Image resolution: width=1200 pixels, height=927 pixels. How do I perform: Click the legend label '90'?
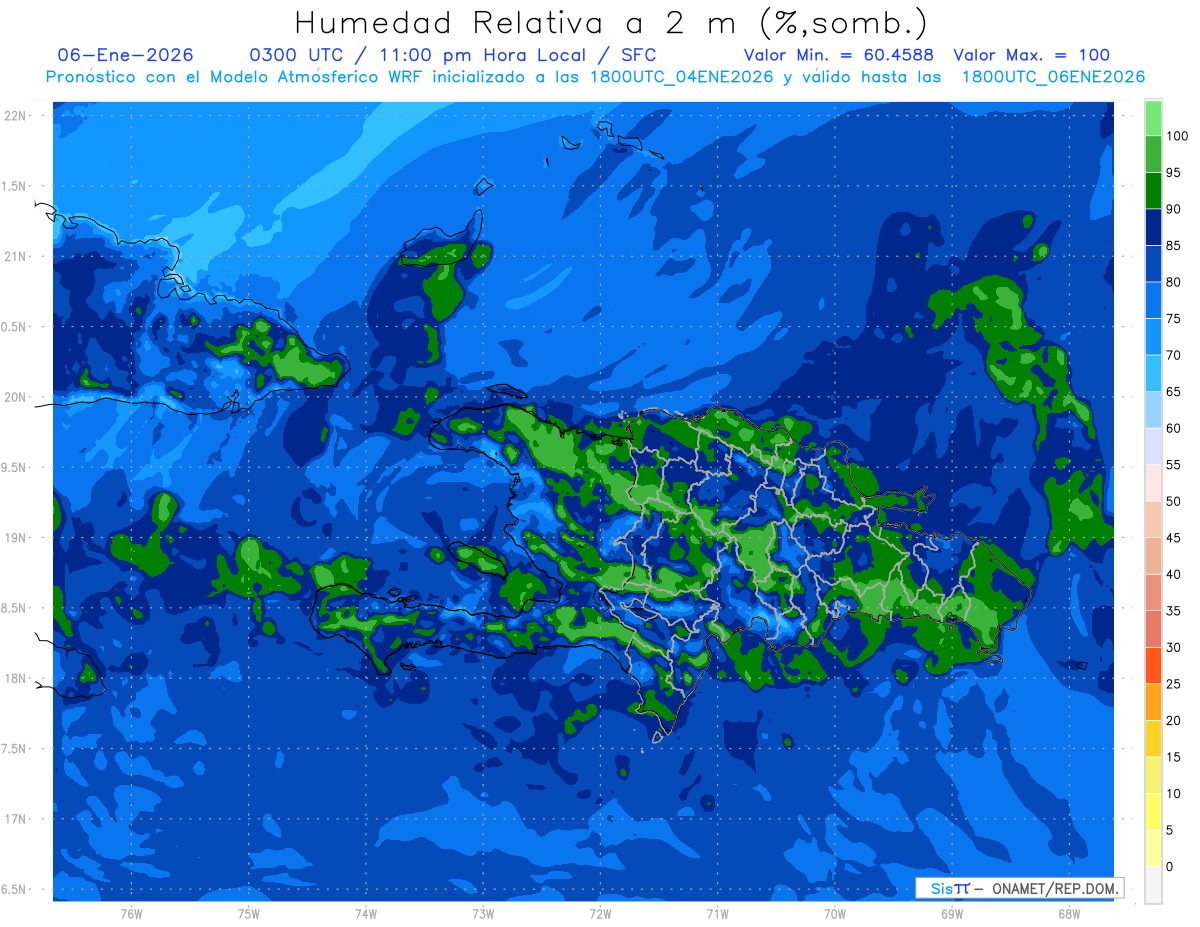(1173, 209)
